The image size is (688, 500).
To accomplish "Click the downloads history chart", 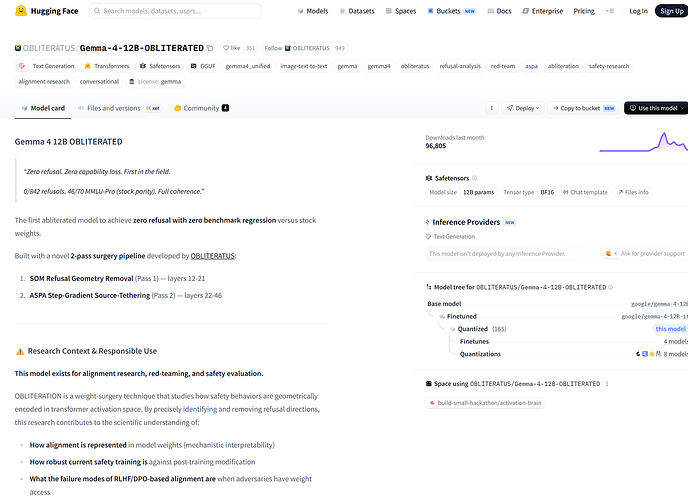I will coord(643,142).
